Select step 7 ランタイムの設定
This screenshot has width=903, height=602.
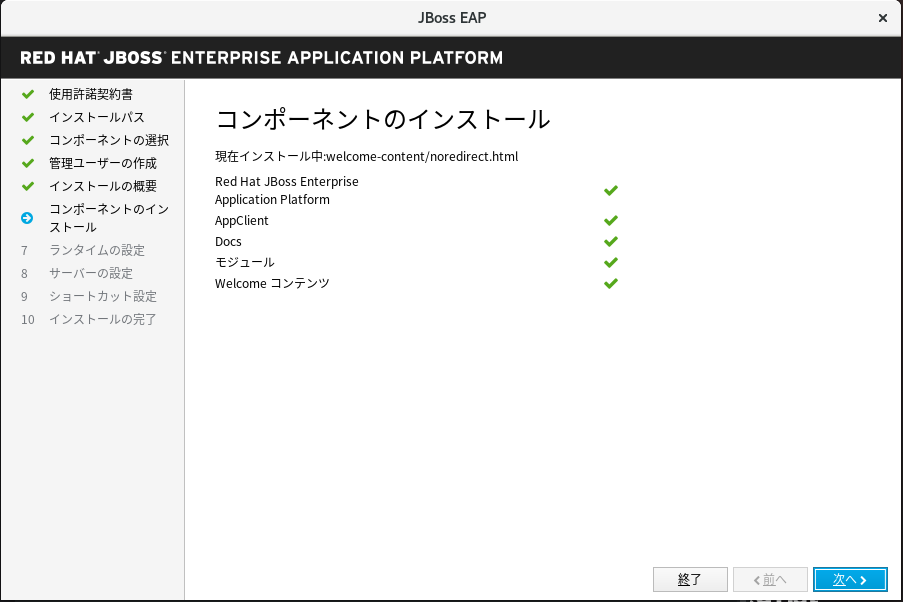[x=97, y=250]
